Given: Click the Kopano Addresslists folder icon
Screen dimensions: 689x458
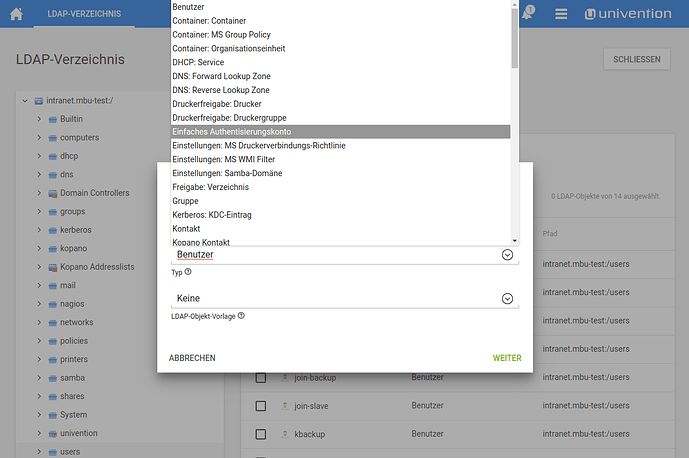Looking at the screenshot, I should pyautogui.click(x=53, y=267).
